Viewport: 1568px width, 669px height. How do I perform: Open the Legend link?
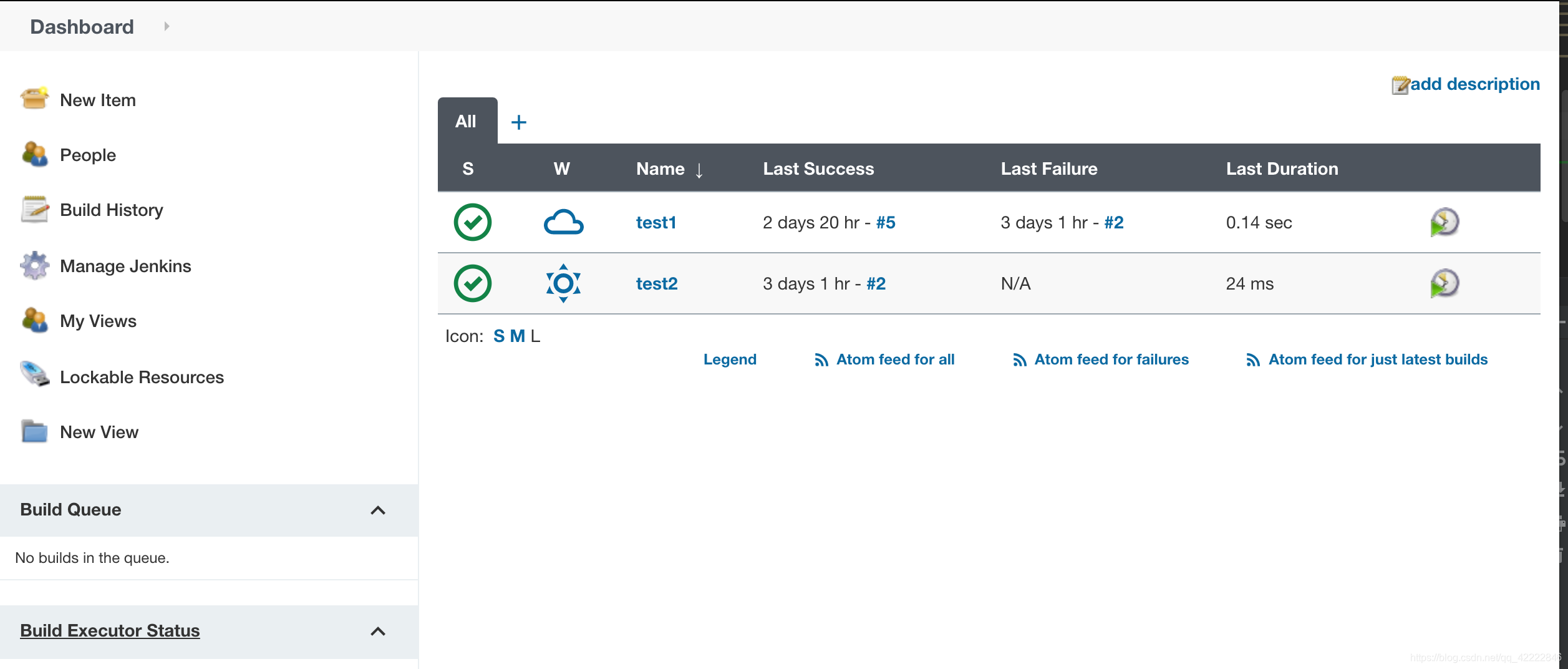coord(730,359)
